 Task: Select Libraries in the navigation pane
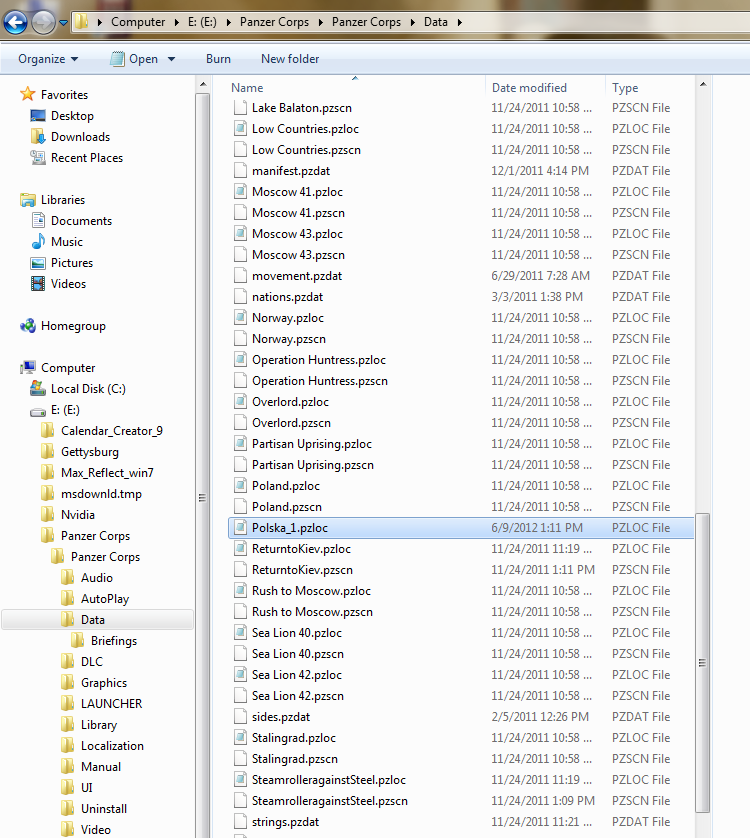[63, 200]
